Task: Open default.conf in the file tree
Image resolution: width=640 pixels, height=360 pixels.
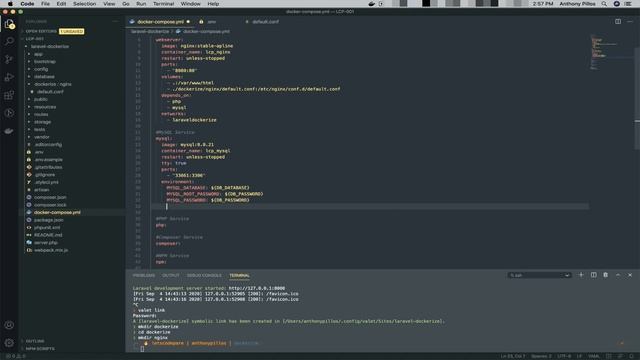Action: [50, 92]
